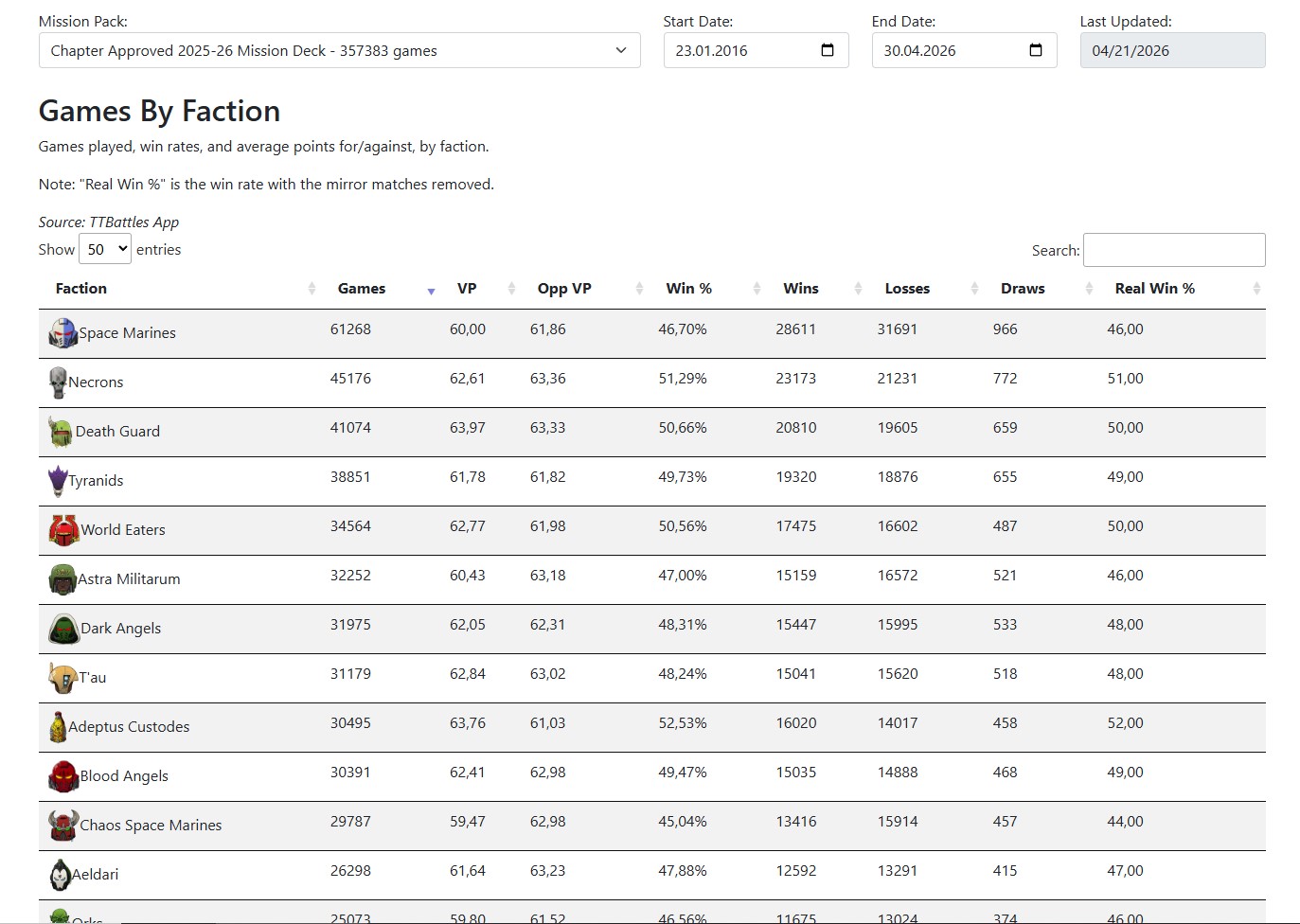Click the Adeptus Custodes golden icon
This screenshot has height=924, width=1300.
coord(58,727)
